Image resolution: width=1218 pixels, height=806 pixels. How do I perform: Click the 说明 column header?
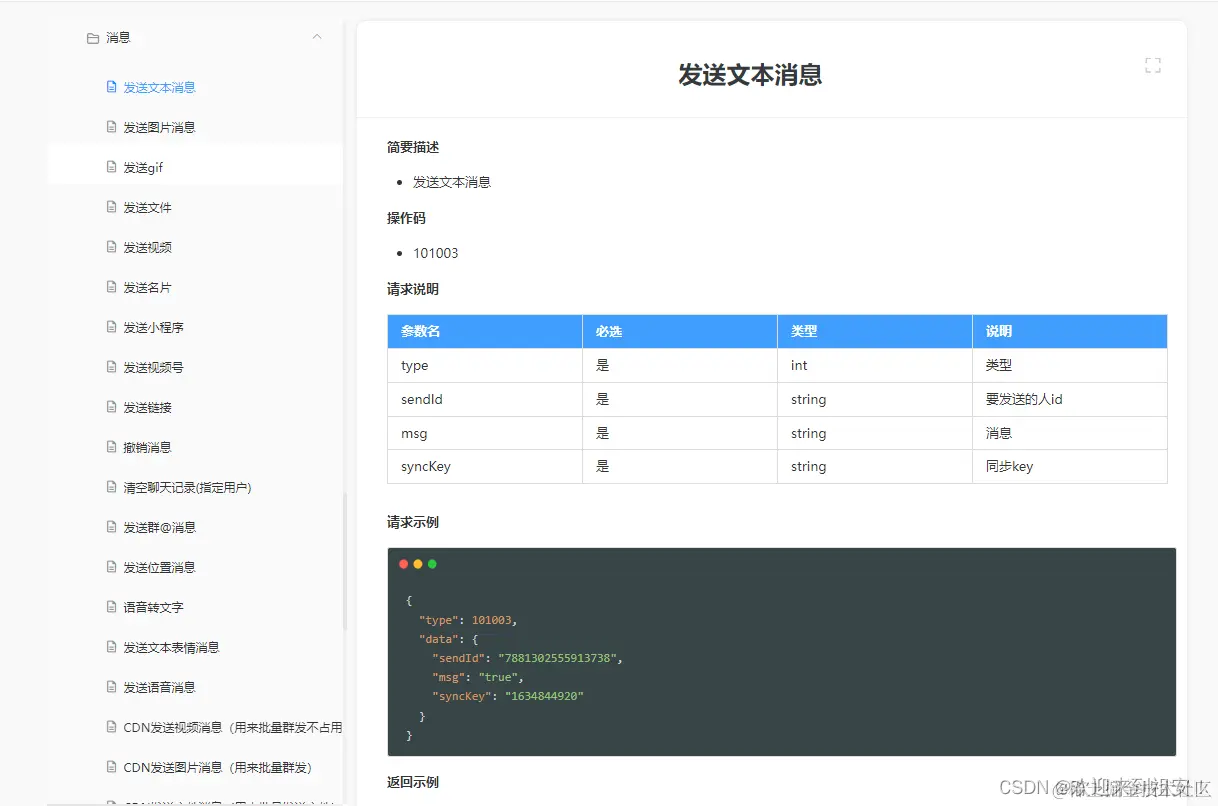point(1070,331)
